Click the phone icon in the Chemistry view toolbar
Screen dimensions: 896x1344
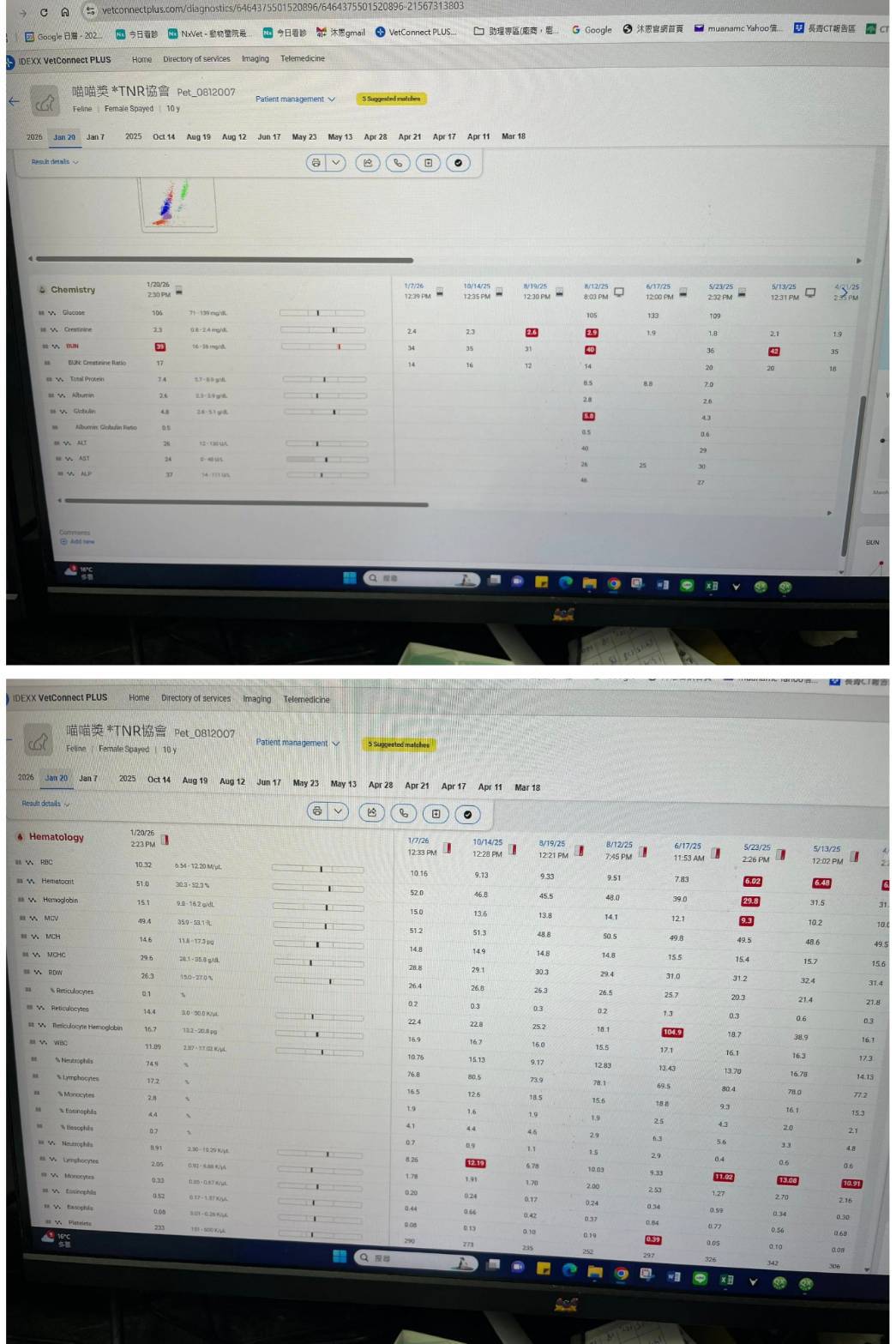point(398,163)
